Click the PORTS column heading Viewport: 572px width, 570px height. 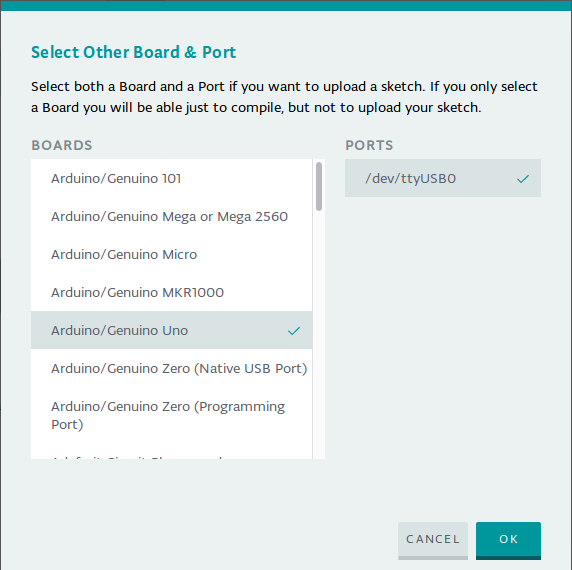(x=369, y=145)
